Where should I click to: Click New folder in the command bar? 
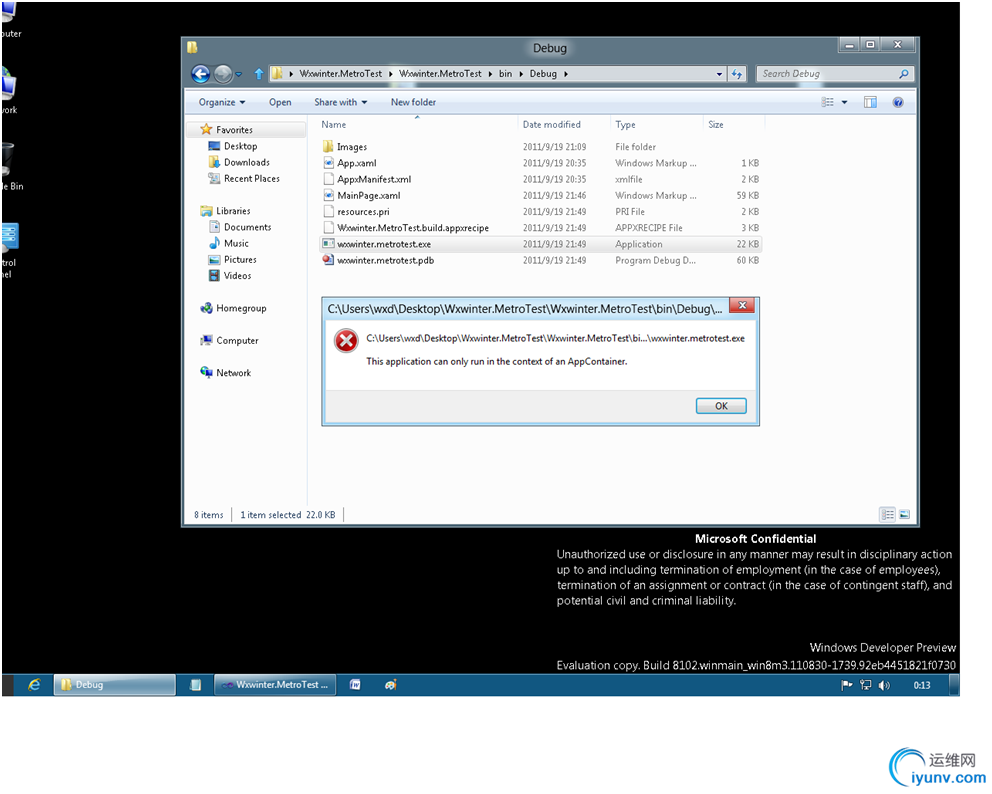(413, 102)
